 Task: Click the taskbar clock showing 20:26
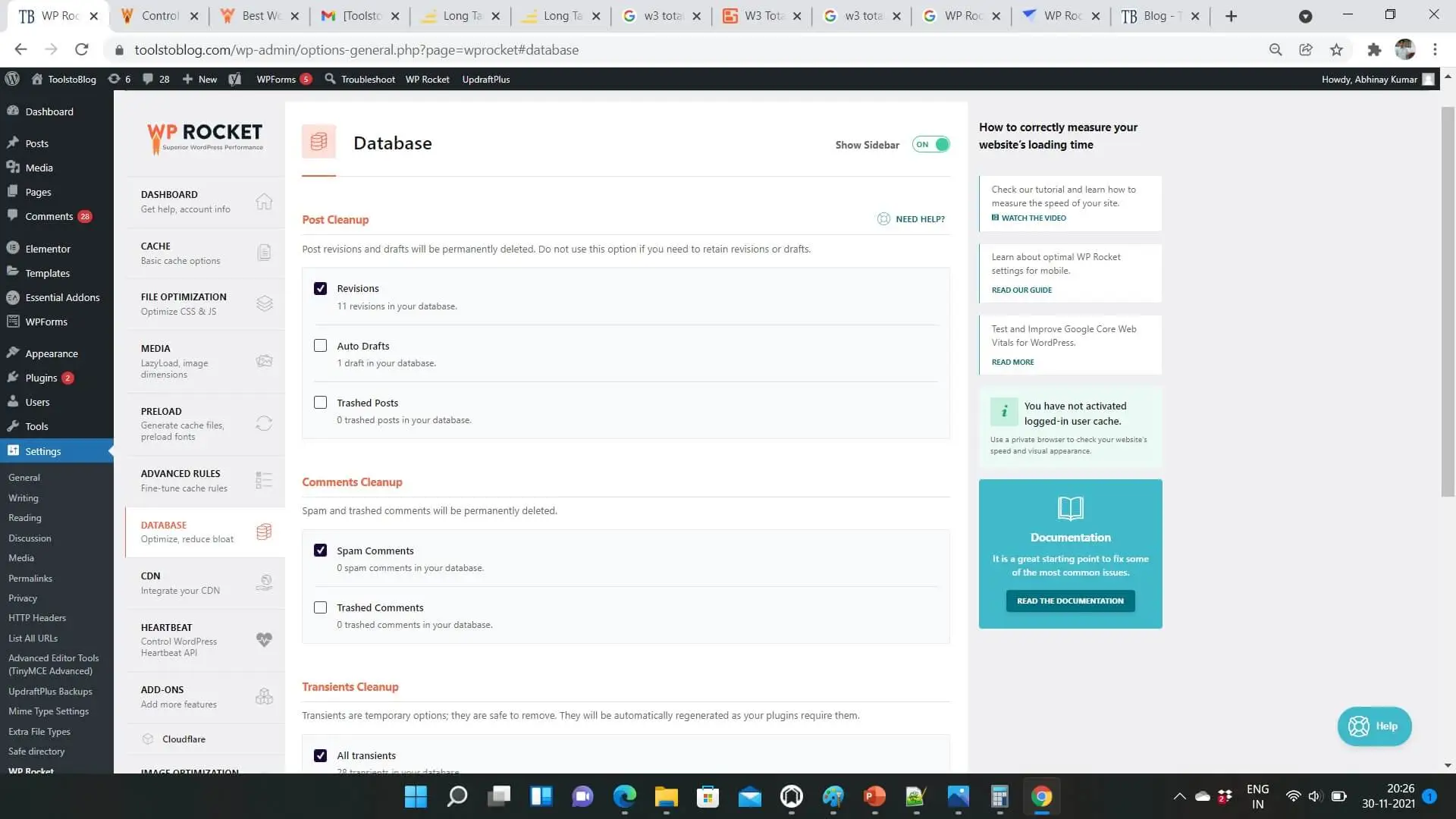tap(1388, 796)
